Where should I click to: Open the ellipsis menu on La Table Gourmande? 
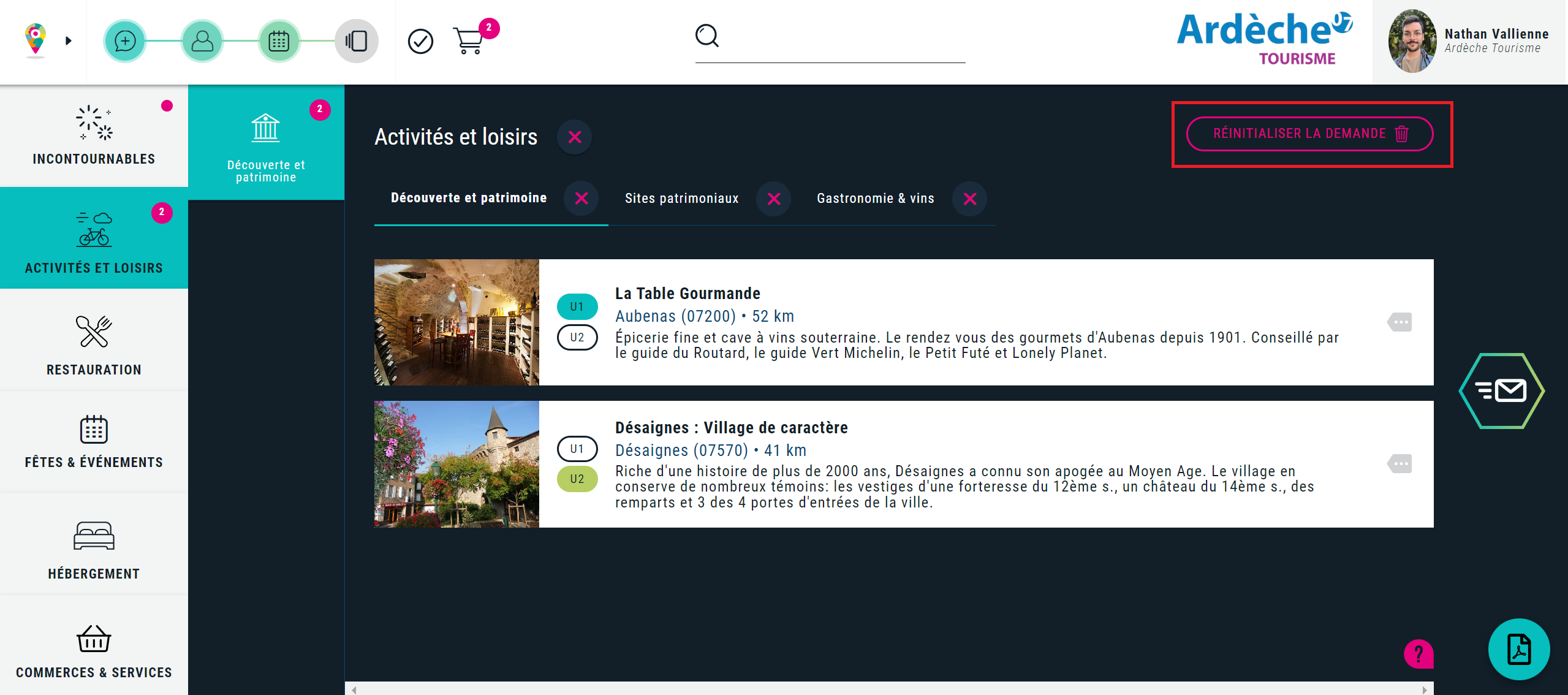point(1401,322)
